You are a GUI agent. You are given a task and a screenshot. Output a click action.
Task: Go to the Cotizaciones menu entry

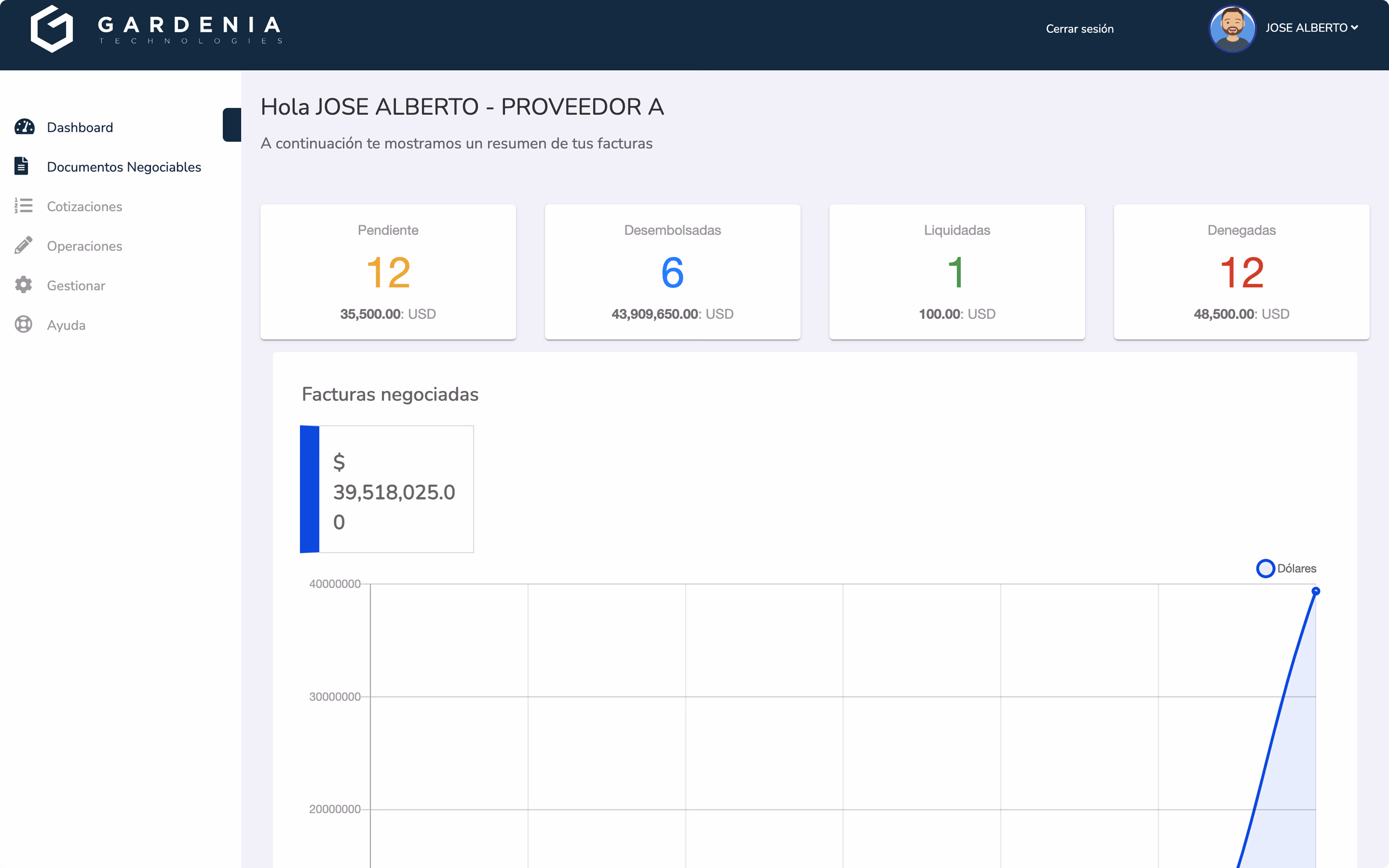coord(84,206)
